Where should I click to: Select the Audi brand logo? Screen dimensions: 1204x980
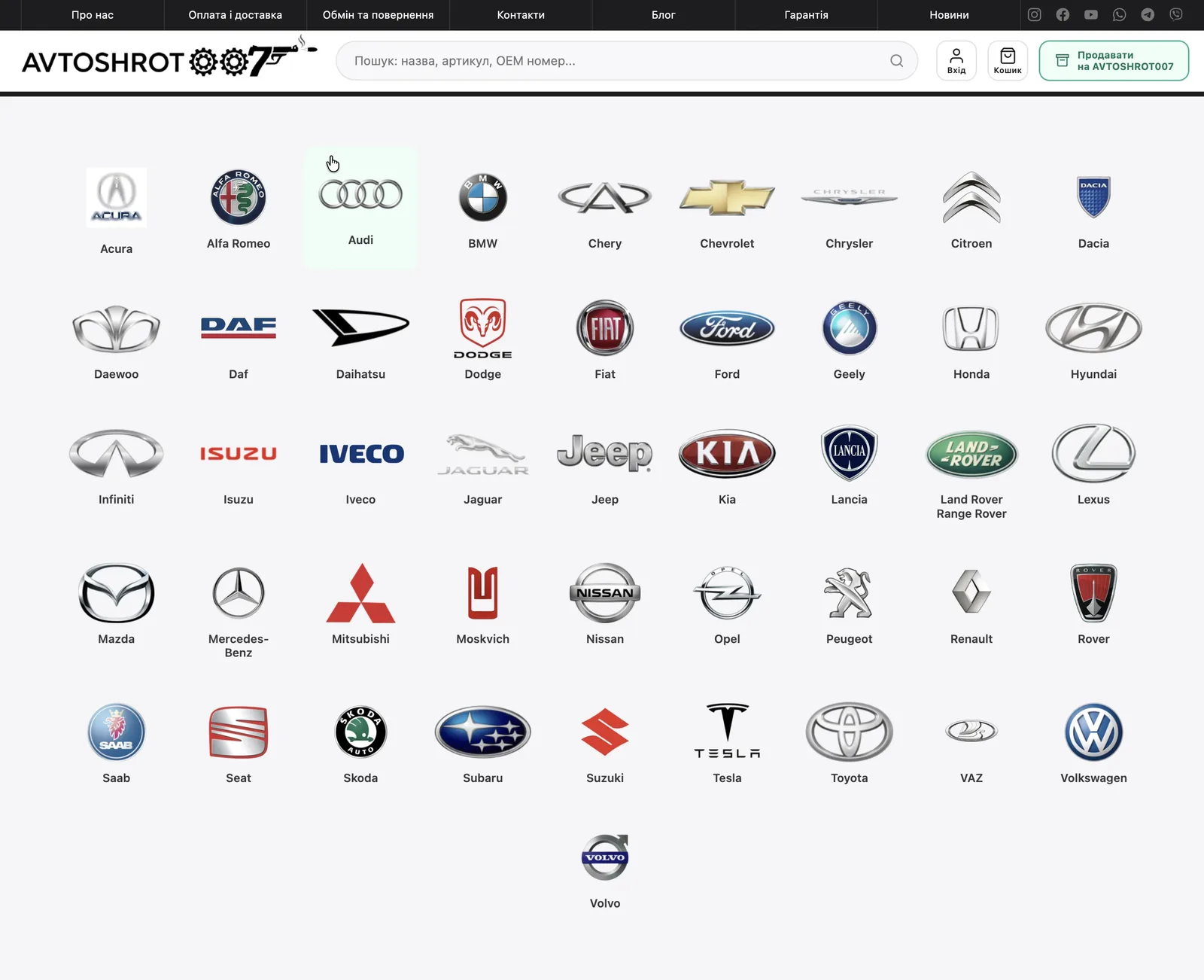pyautogui.click(x=360, y=194)
